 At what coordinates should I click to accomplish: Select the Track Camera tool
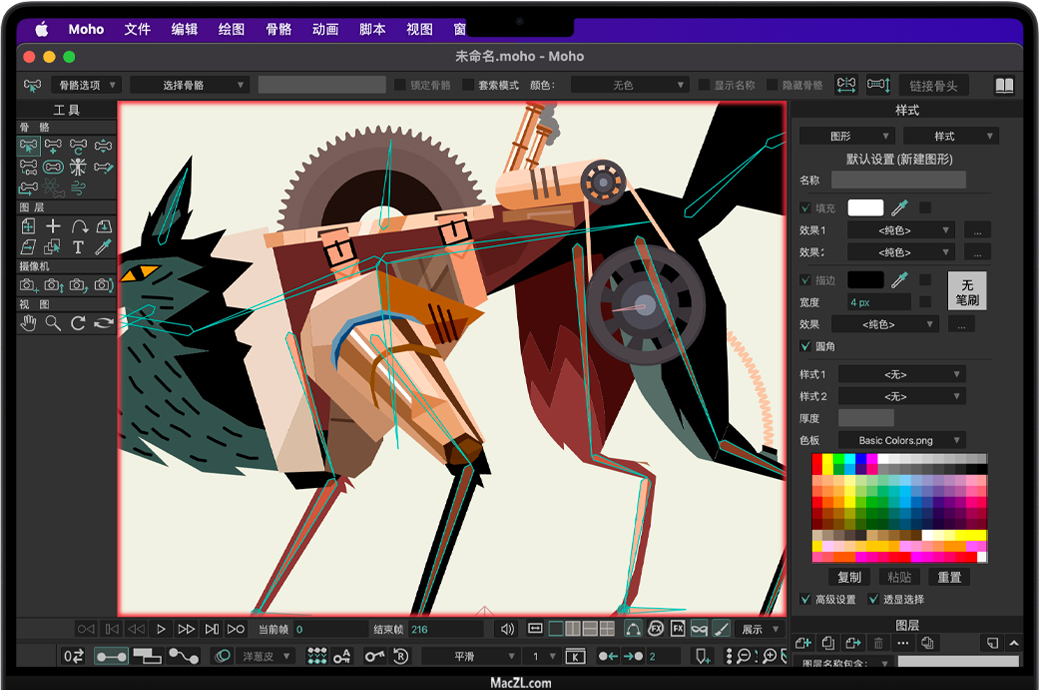(x=29, y=285)
